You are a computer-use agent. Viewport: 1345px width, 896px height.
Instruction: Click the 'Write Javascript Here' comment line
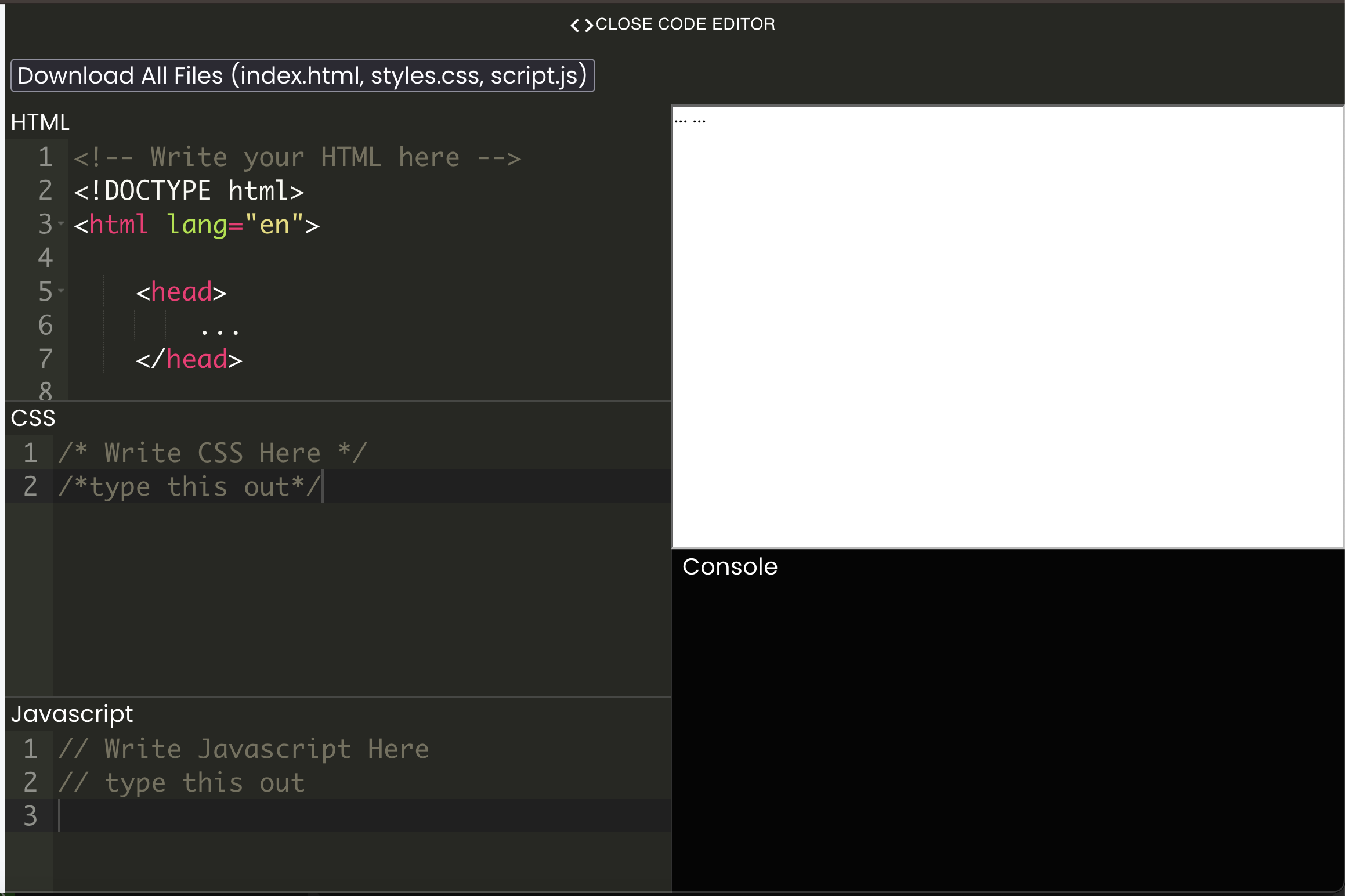point(244,749)
